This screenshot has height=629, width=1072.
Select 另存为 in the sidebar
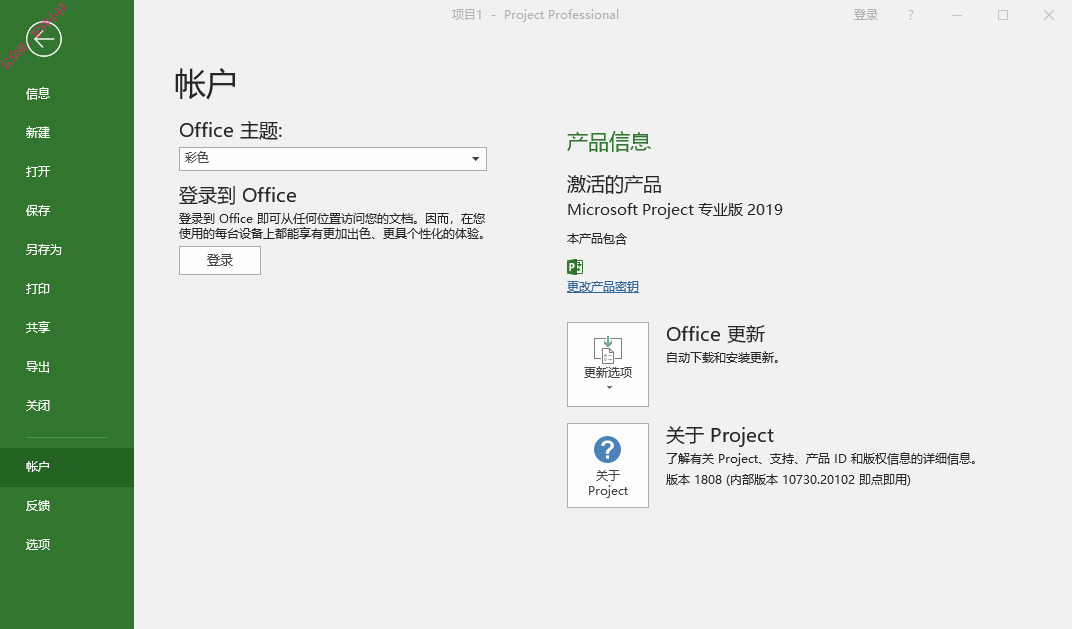pyautogui.click(x=67, y=250)
